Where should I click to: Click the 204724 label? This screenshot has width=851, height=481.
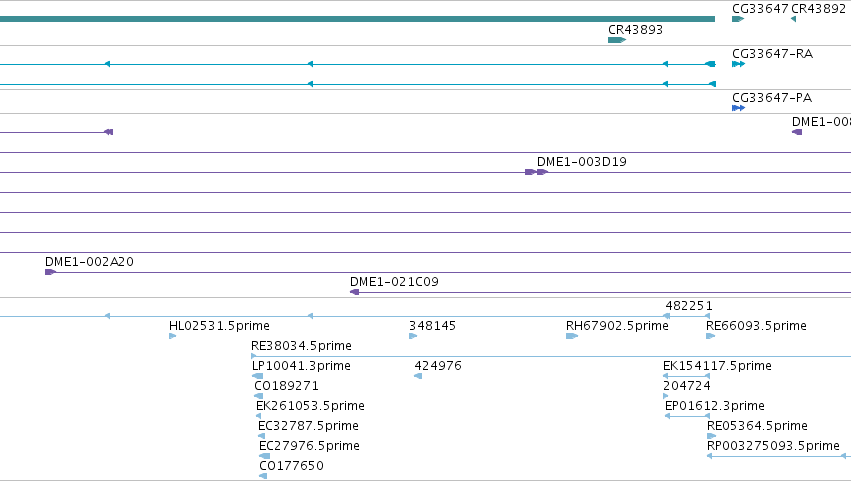pyautogui.click(x=687, y=386)
